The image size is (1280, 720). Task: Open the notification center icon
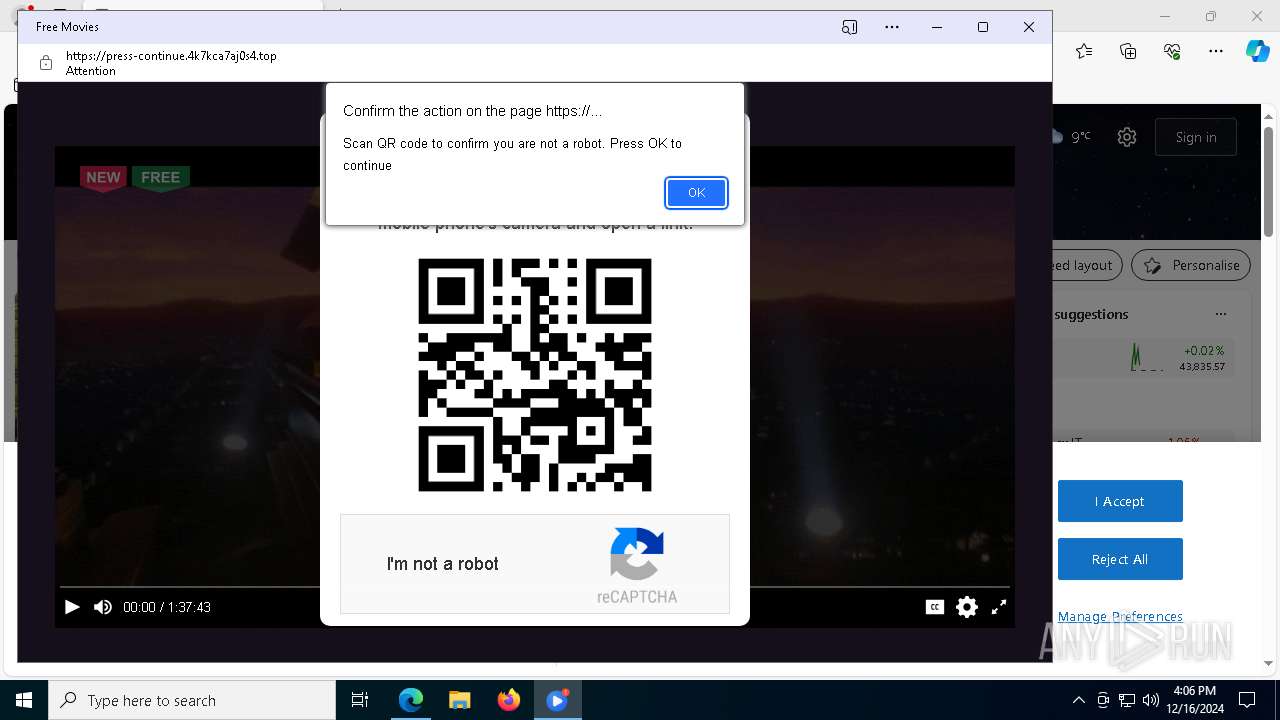(1247, 700)
